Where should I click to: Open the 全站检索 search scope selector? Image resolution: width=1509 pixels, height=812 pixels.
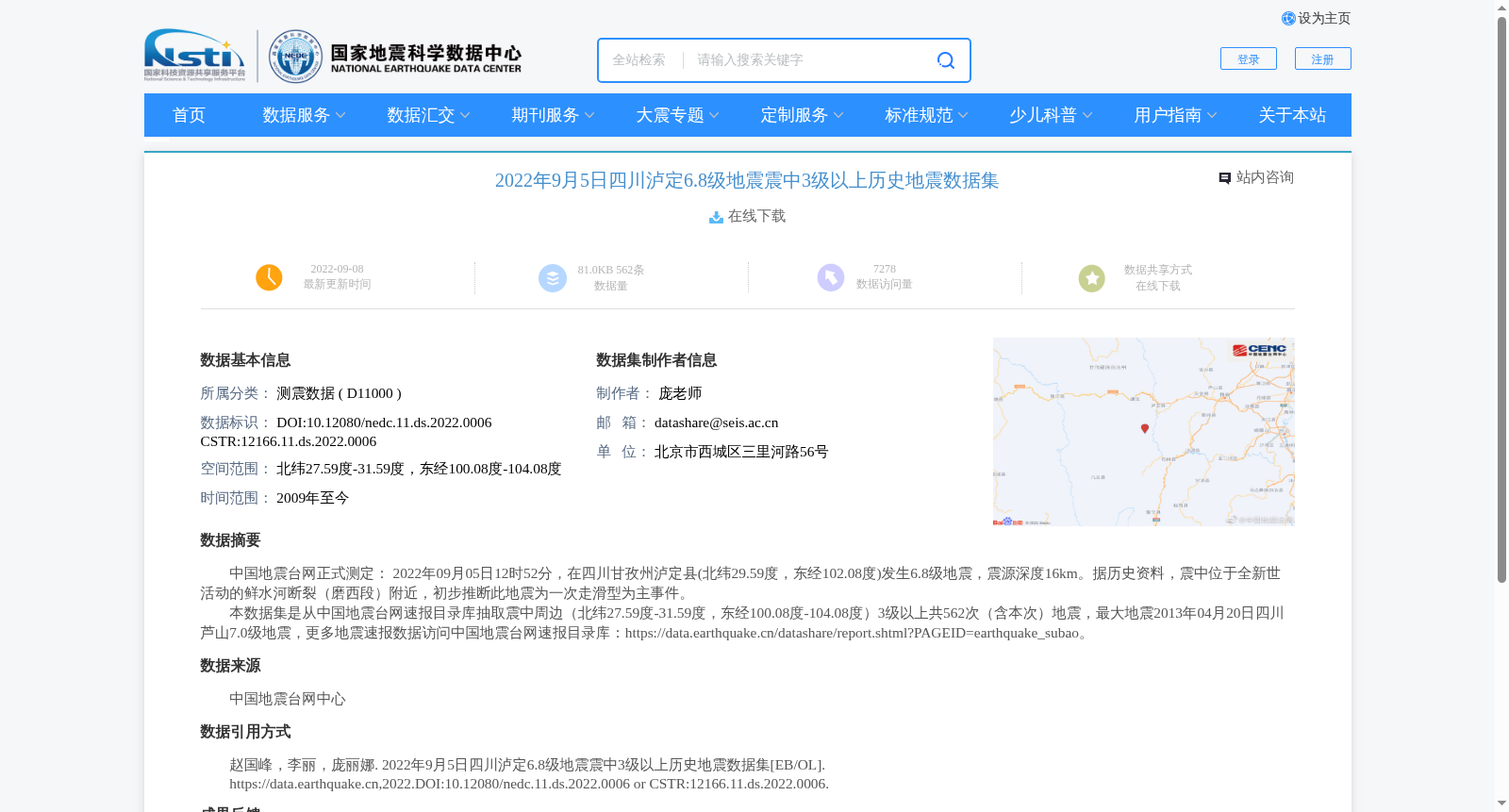638,60
